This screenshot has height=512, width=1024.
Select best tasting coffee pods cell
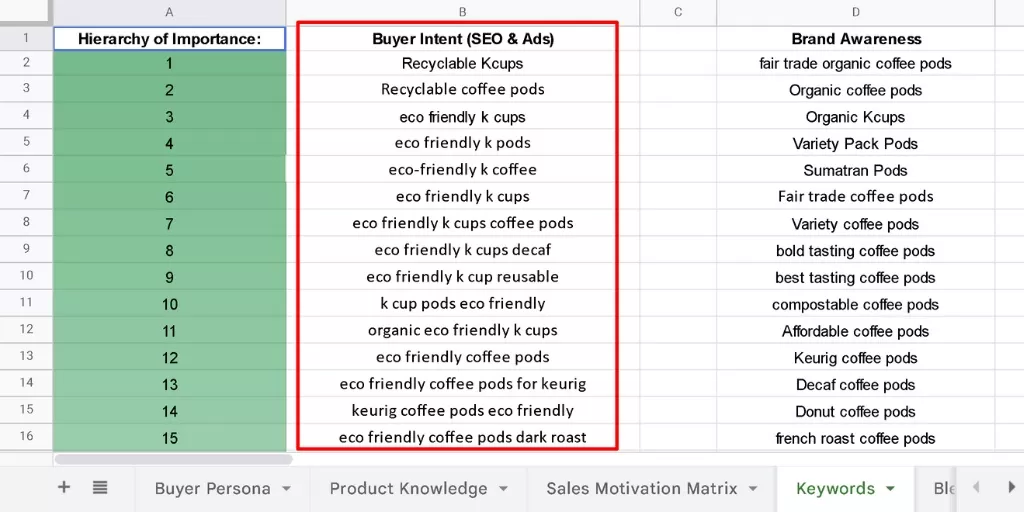(856, 278)
